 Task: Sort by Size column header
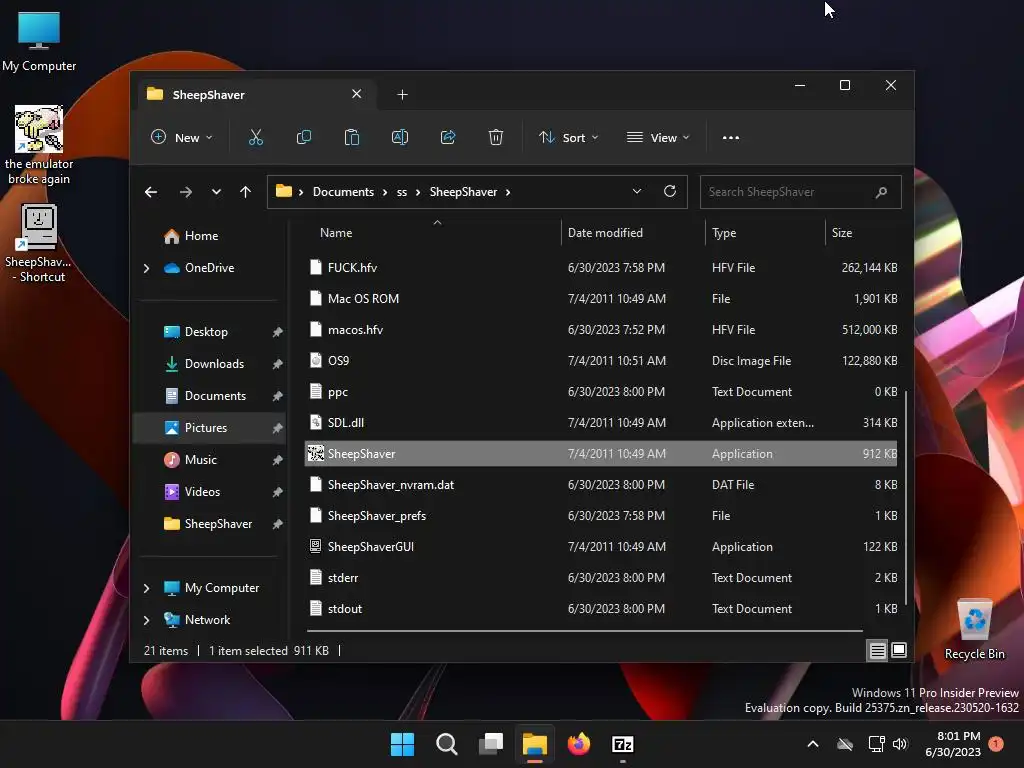click(842, 232)
